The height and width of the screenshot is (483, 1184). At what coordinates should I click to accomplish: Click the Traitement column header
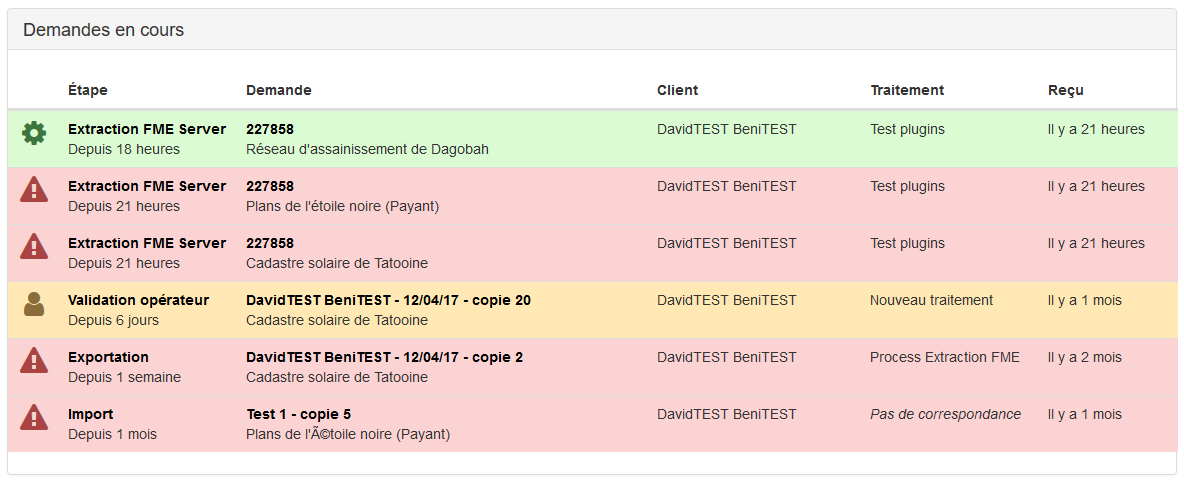coord(907,90)
